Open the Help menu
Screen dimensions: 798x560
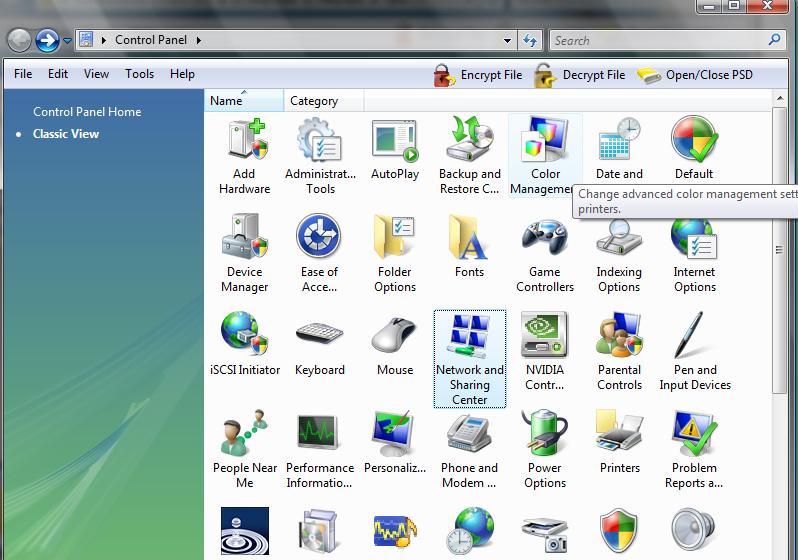[x=182, y=74]
